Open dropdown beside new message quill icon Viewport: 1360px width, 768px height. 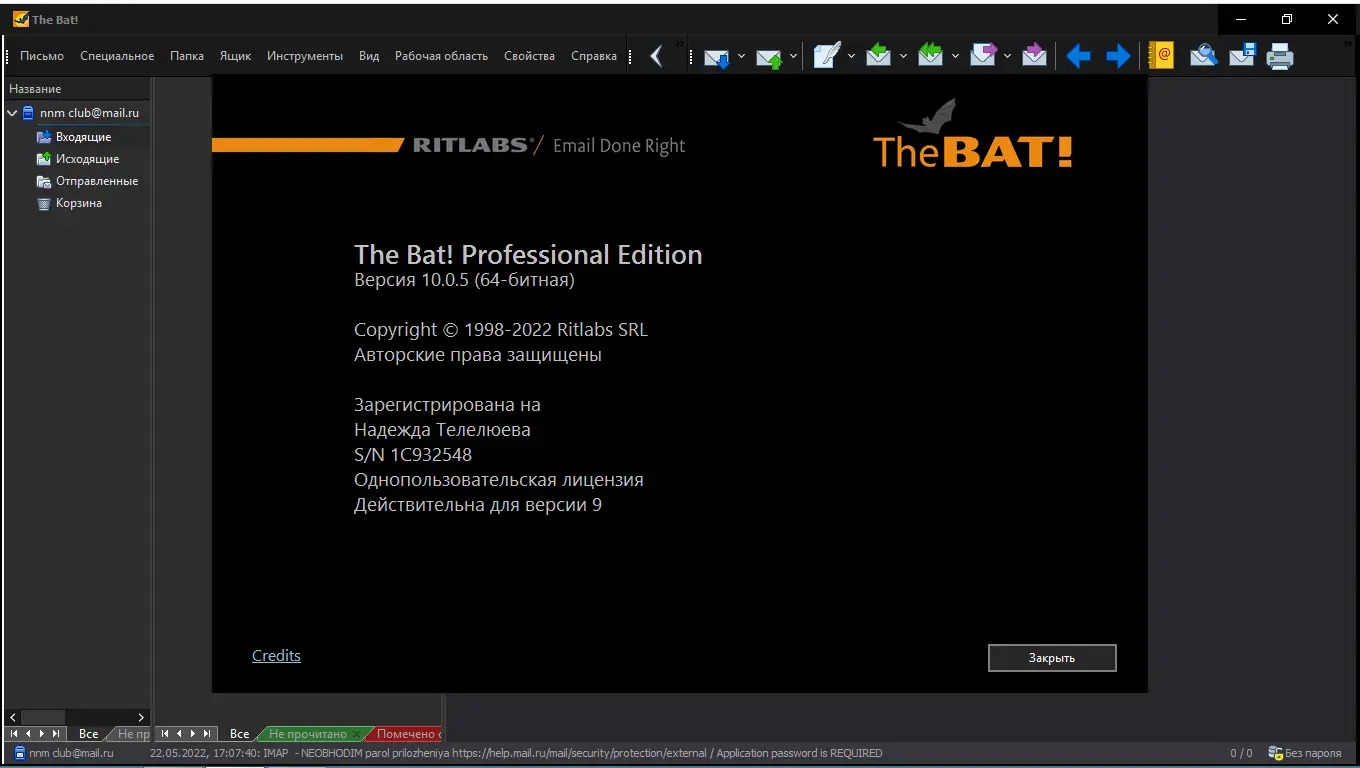pyautogui.click(x=851, y=57)
